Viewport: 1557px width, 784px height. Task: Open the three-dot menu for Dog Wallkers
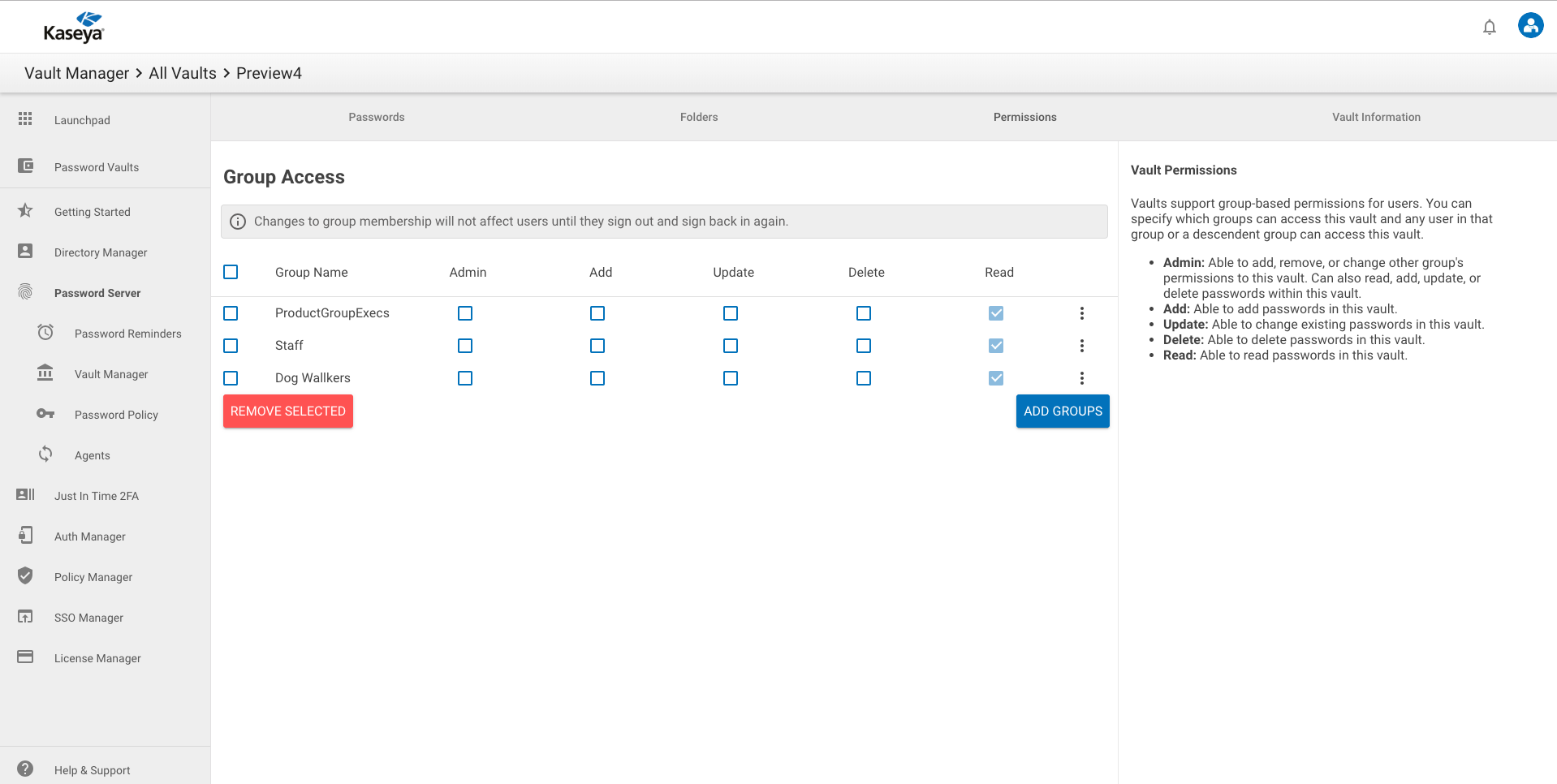point(1082,378)
